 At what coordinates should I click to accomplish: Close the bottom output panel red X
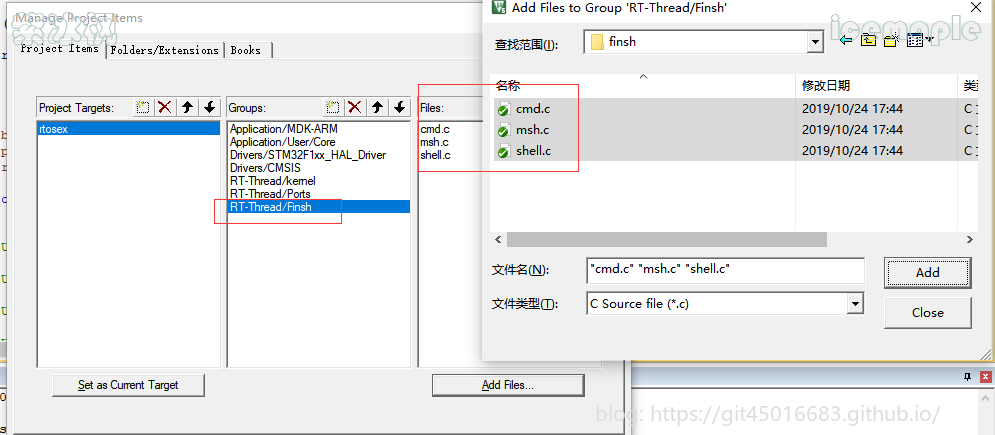tap(985, 377)
